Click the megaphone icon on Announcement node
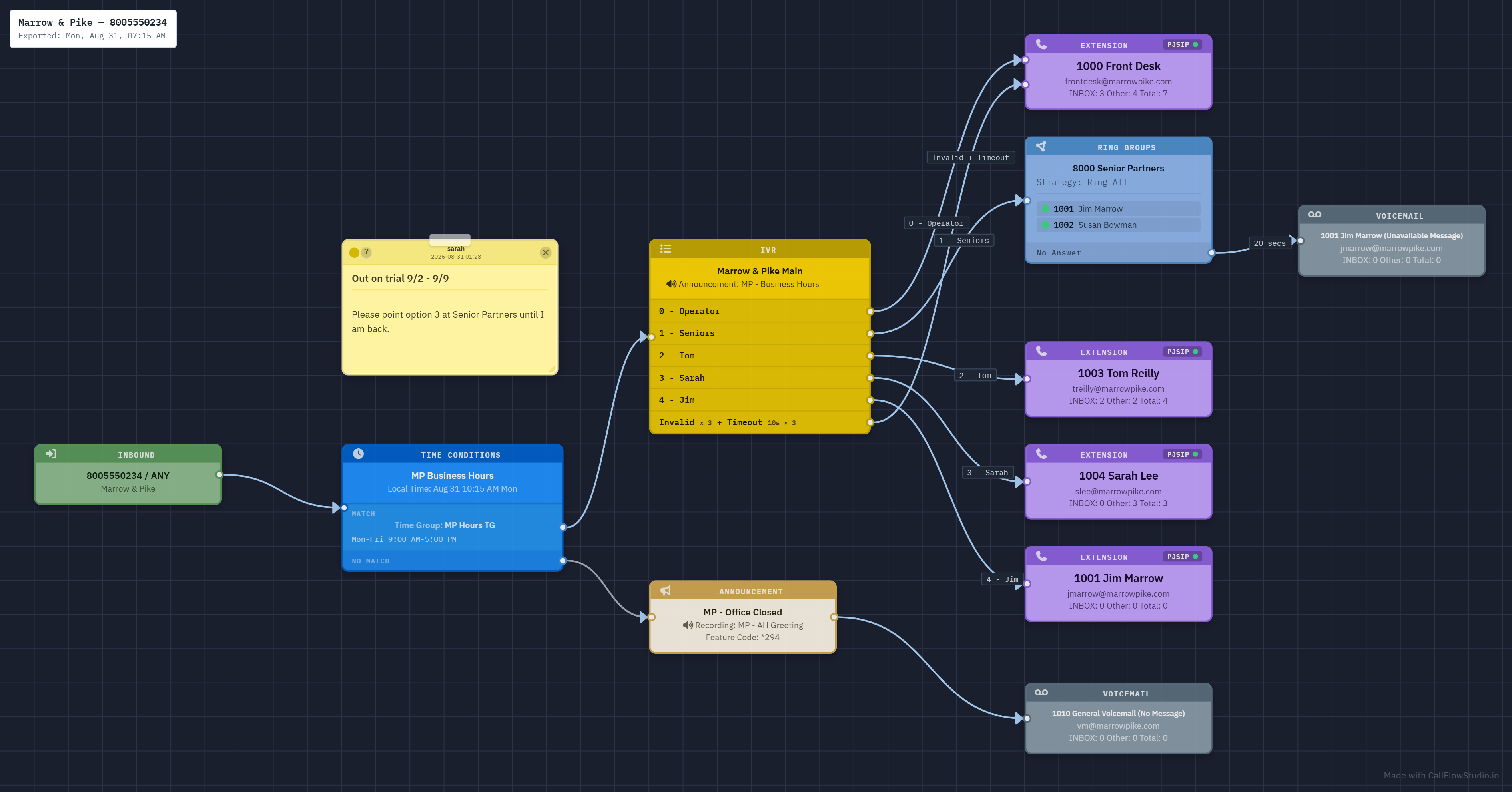The width and height of the screenshot is (1512, 792). coord(666,591)
